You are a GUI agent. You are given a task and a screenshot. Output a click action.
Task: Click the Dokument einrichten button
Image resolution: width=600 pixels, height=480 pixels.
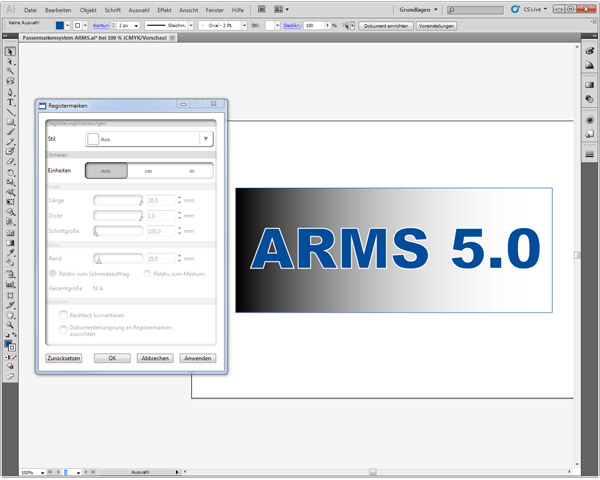(386, 26)
